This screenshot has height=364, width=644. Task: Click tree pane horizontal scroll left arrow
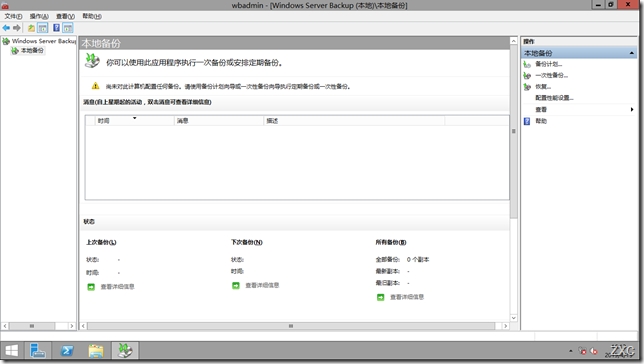[5, 326]
